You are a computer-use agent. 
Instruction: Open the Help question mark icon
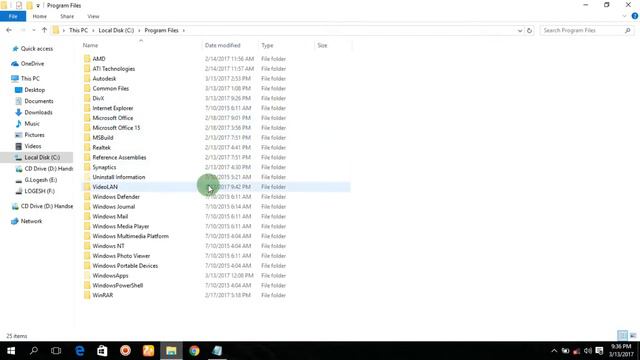click(x=635, y=16)
